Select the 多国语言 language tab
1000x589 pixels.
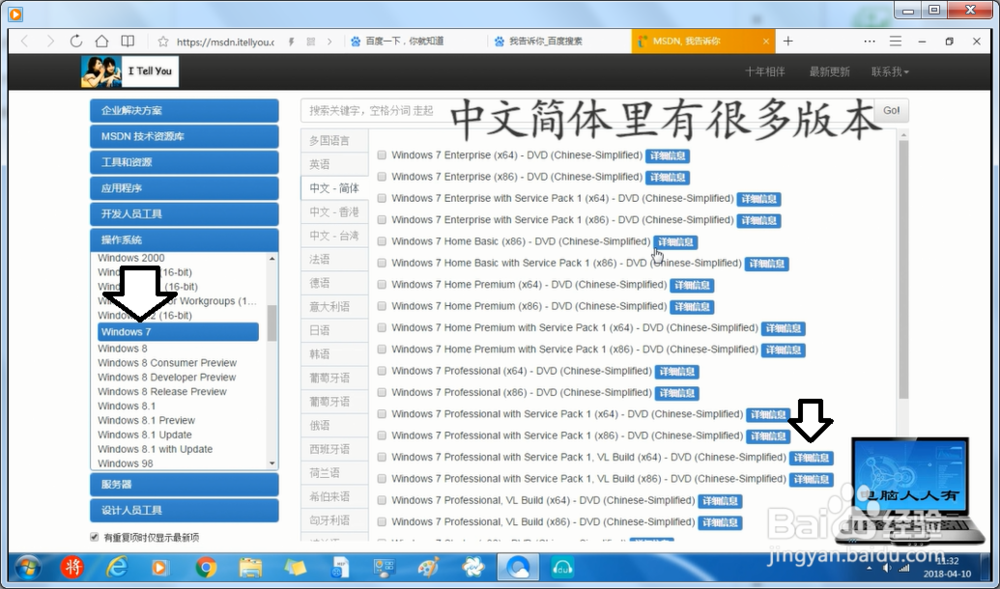pyautogui.click(x=334, y=141)
